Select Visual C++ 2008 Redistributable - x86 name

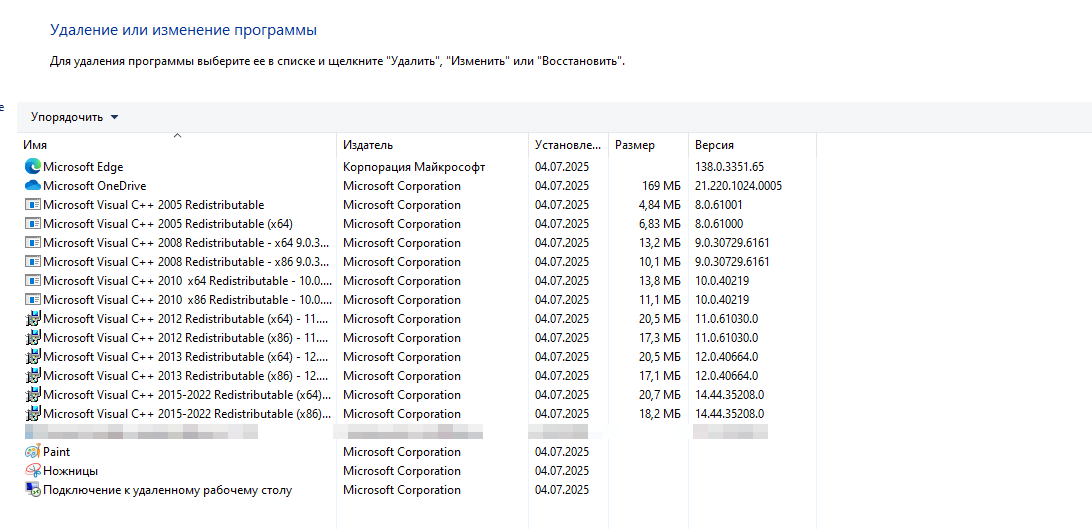(x=187, y=262)
